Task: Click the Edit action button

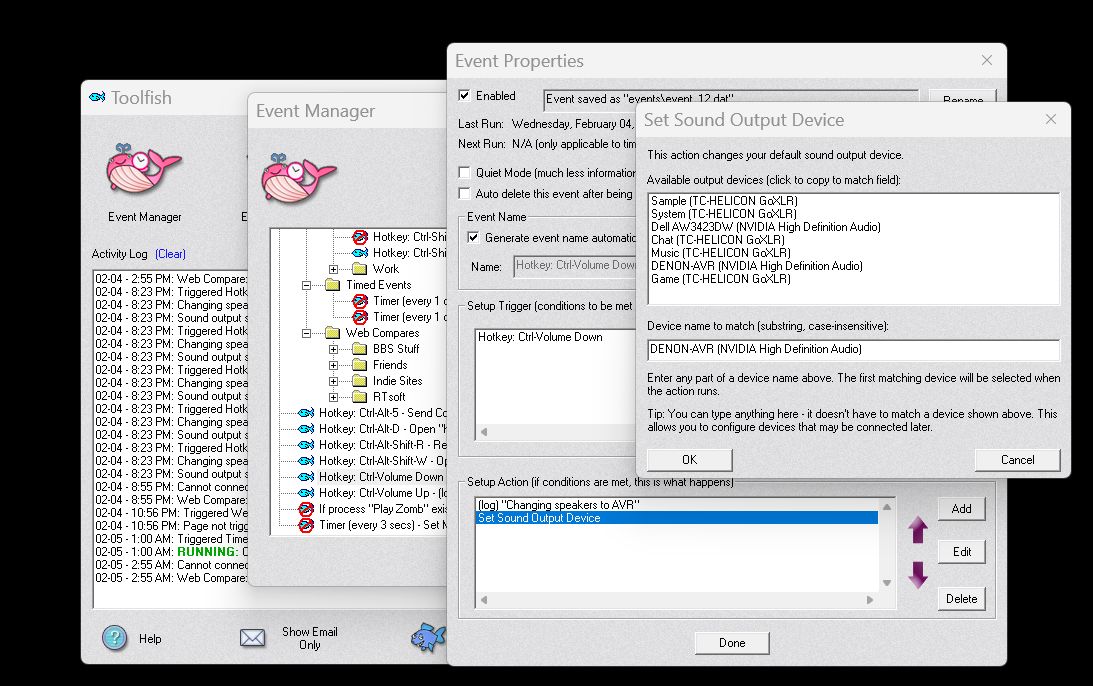Action: coord(961,551)
